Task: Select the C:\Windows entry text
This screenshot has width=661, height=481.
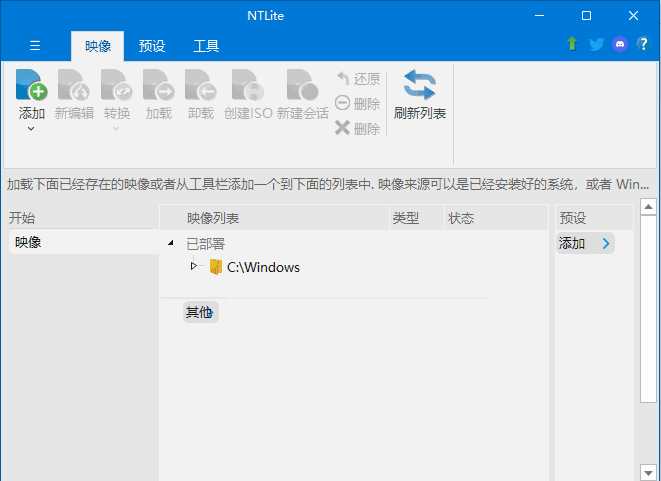Action: point(263,267)
